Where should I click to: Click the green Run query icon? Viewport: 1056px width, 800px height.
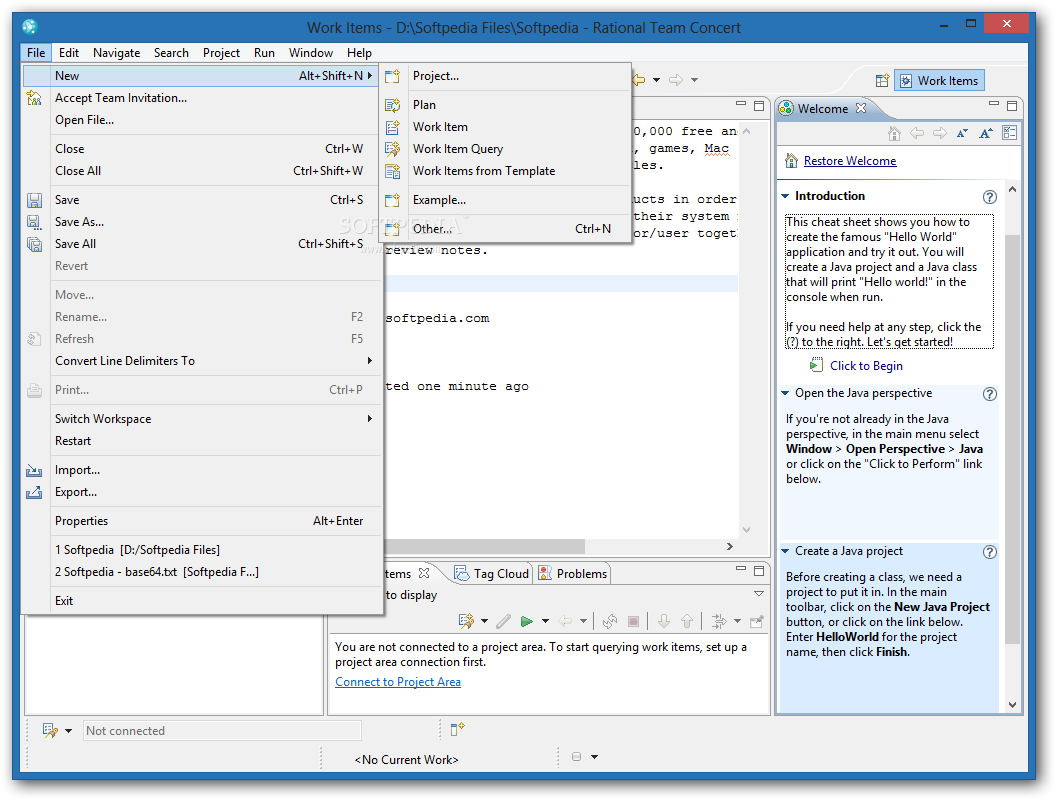click(527, 621)
